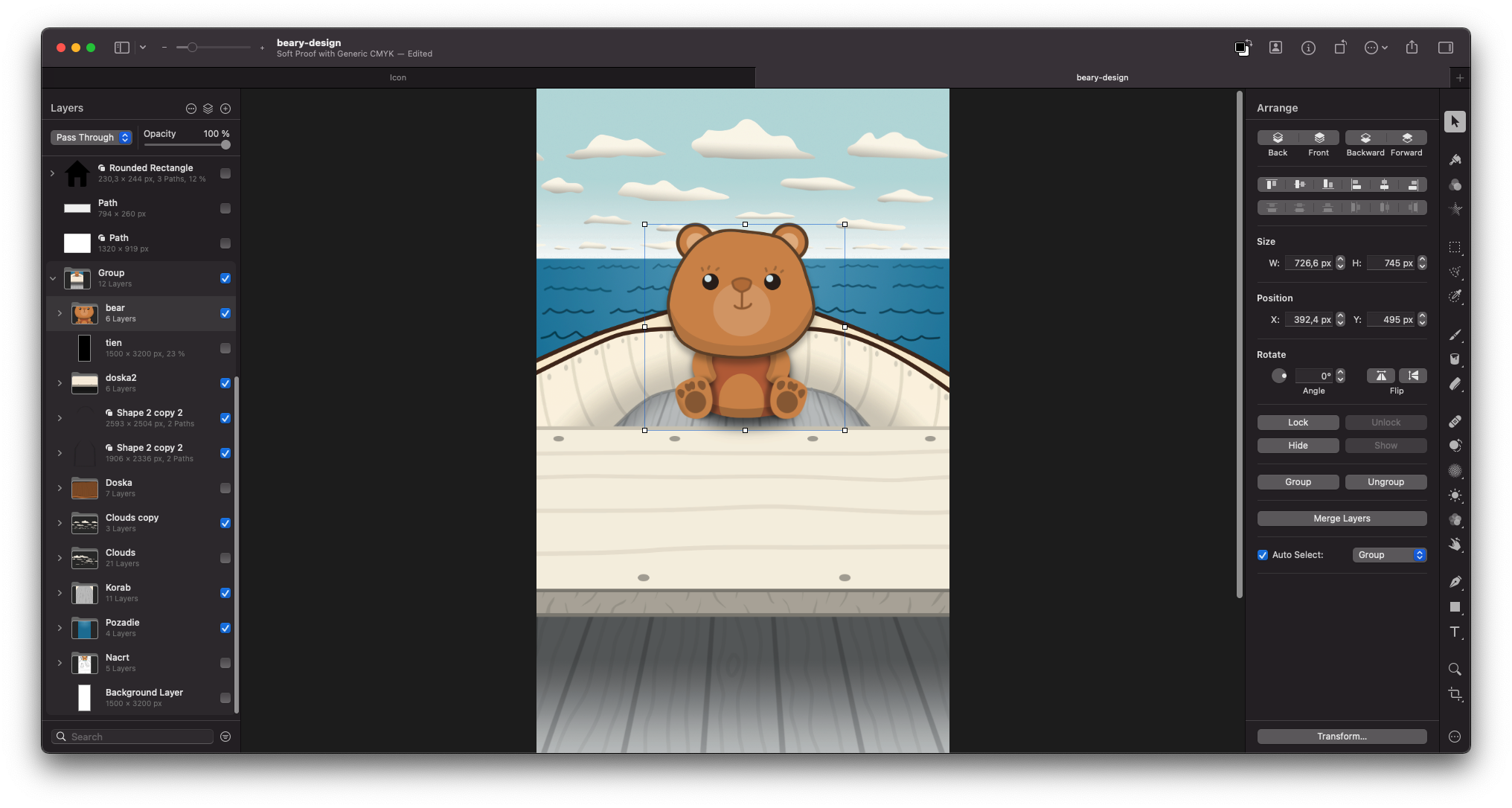Click the Merge Layers button

pos(1342,519)
